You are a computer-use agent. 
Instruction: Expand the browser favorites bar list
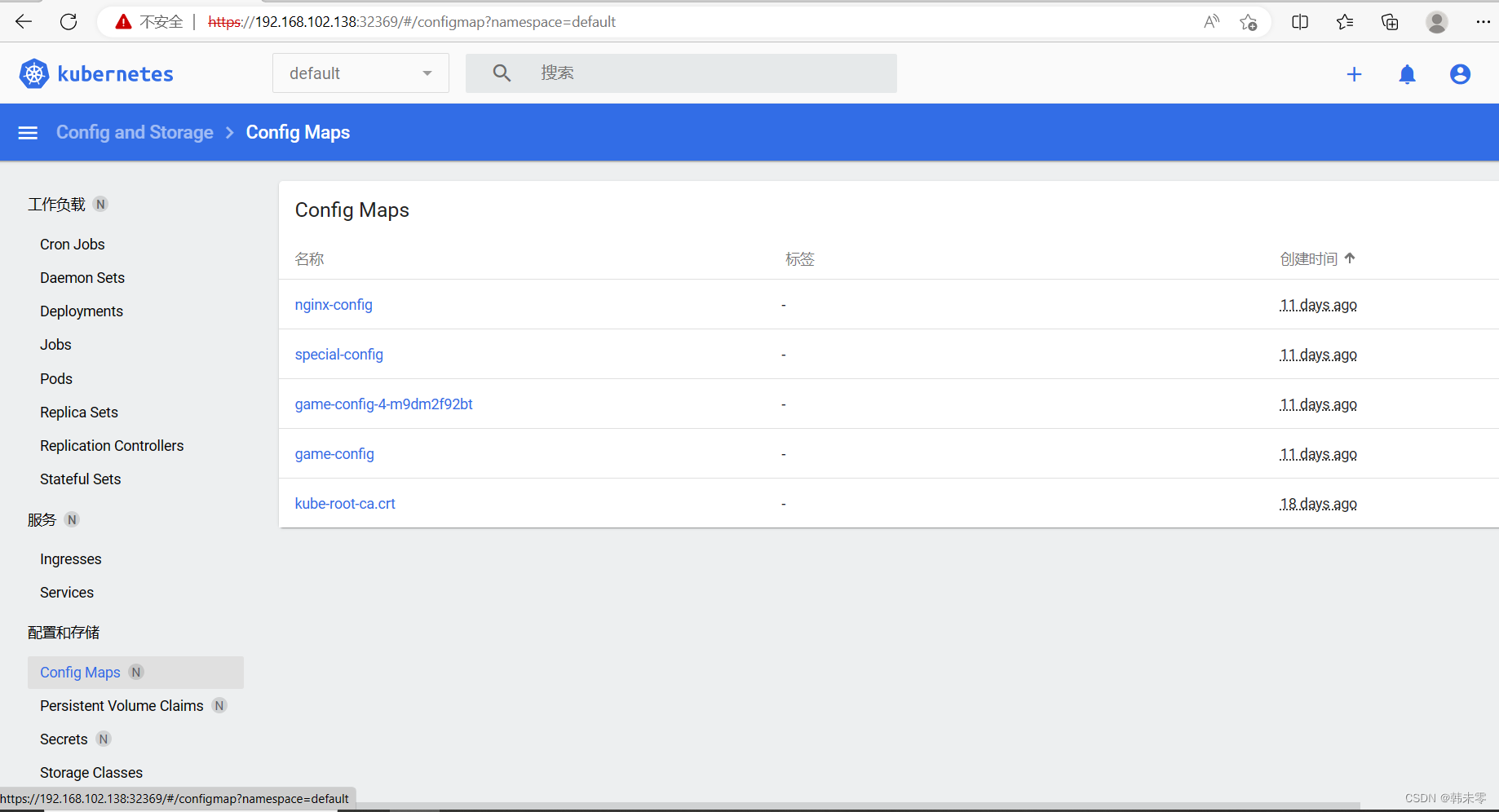point(1345,22)
